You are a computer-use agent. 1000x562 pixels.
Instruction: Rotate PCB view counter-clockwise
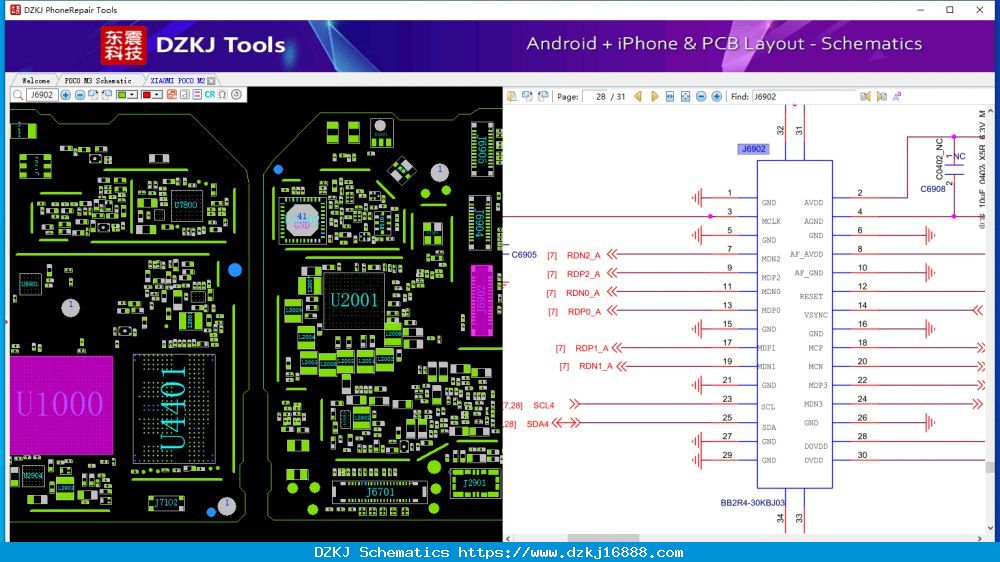click(107, 94)
